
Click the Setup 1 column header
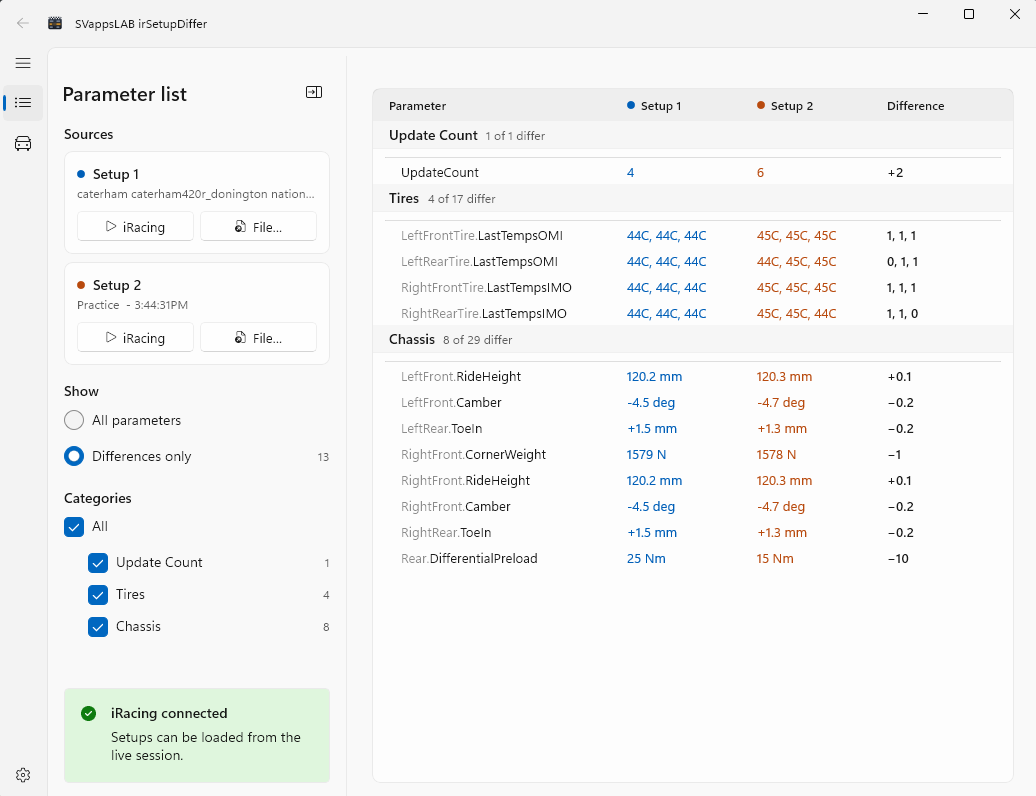(653, 106)
